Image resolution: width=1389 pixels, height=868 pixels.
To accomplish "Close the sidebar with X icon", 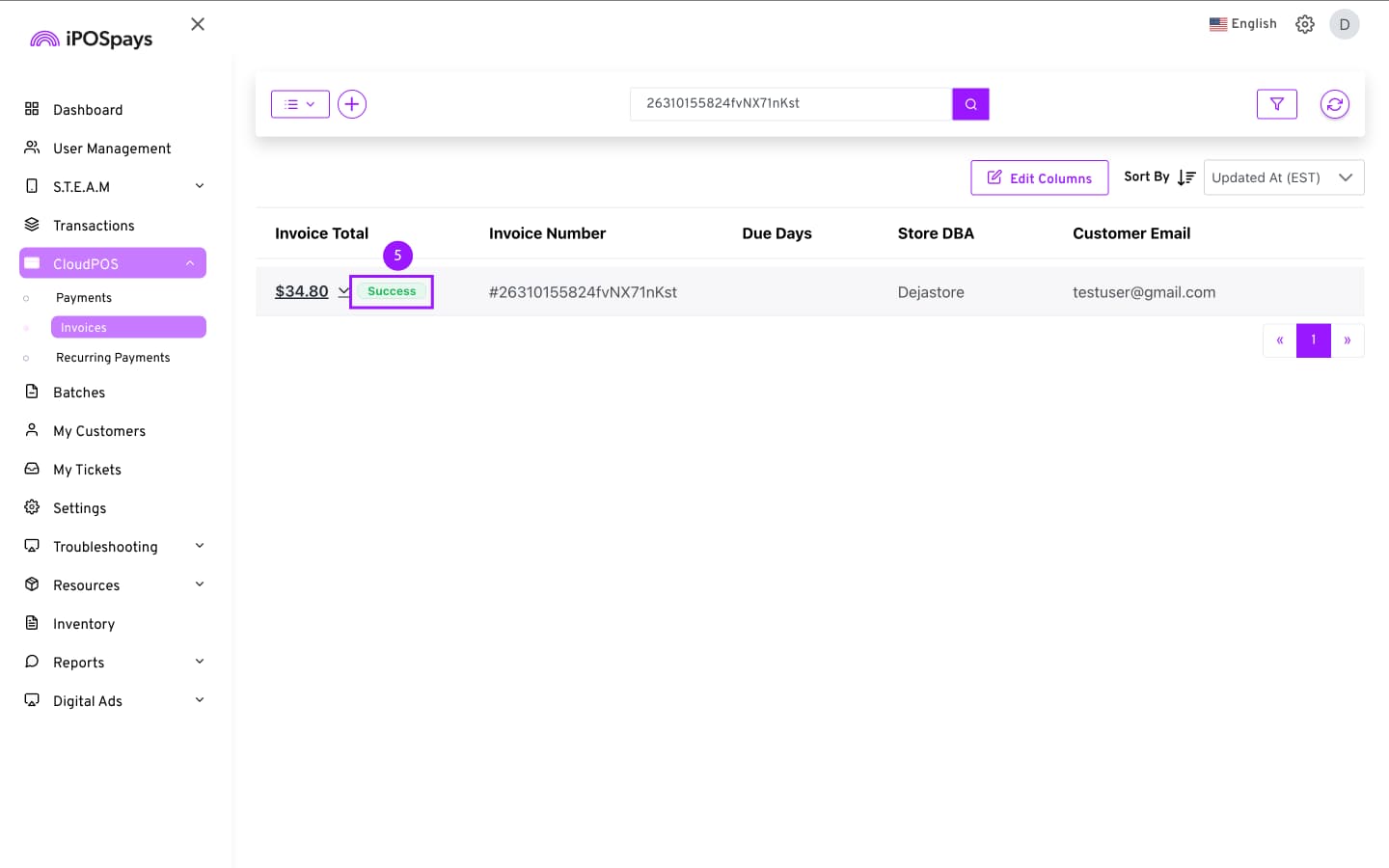I will pyautogui.click(x=198, y=24).
